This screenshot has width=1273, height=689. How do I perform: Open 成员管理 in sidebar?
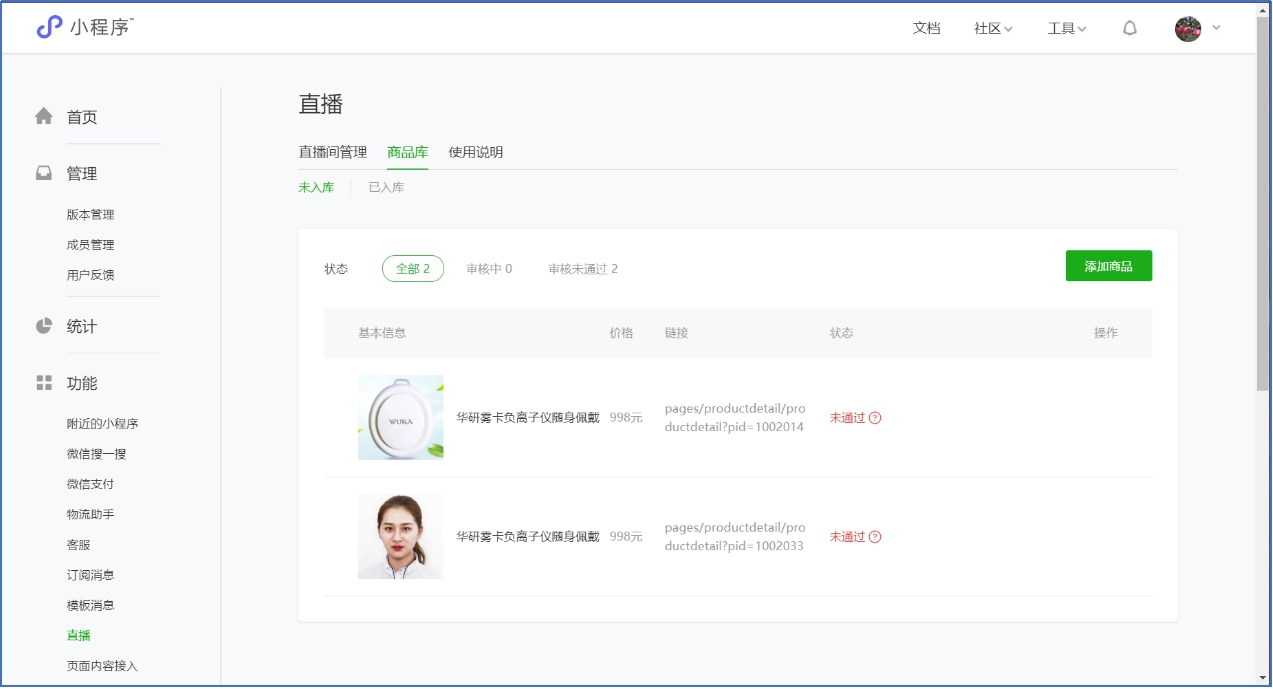coord(91,245)
